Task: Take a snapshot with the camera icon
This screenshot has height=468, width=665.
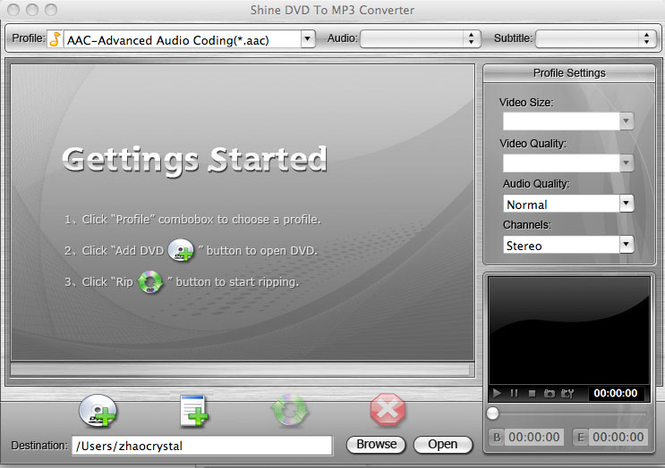Action: point(549,393)
